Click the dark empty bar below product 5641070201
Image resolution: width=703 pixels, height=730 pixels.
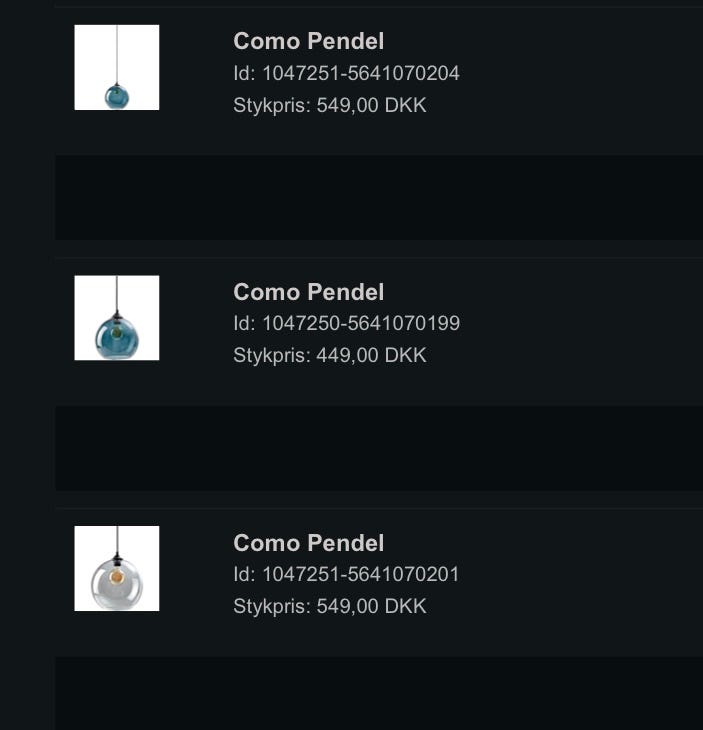(378, 692)
